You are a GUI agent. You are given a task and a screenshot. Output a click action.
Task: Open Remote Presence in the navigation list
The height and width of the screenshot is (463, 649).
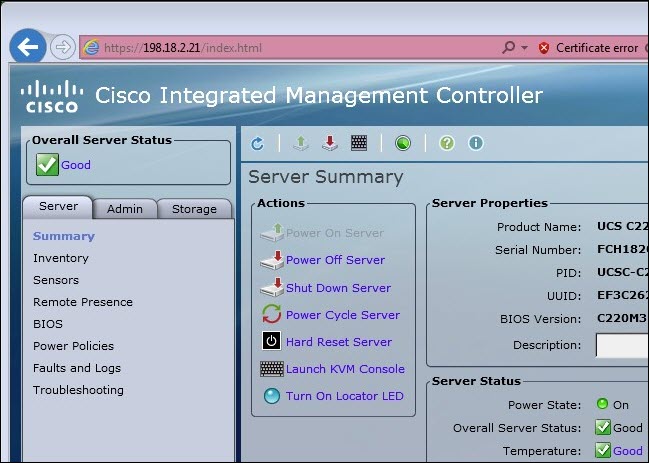coord(83,302)
